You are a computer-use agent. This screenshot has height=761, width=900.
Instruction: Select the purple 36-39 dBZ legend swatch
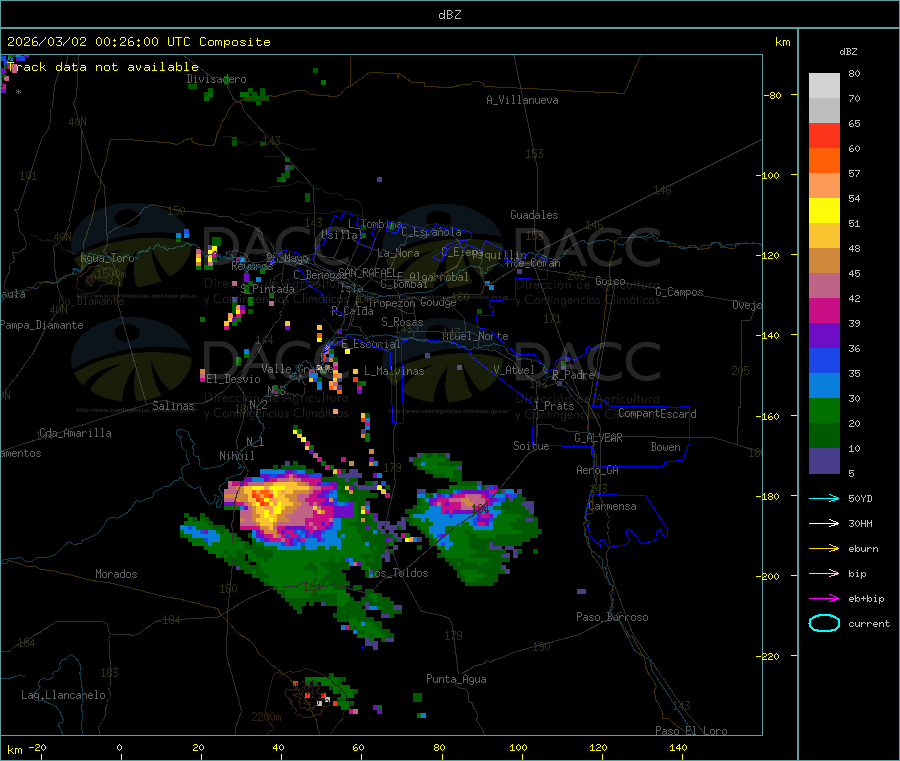[x=824, y=336]
